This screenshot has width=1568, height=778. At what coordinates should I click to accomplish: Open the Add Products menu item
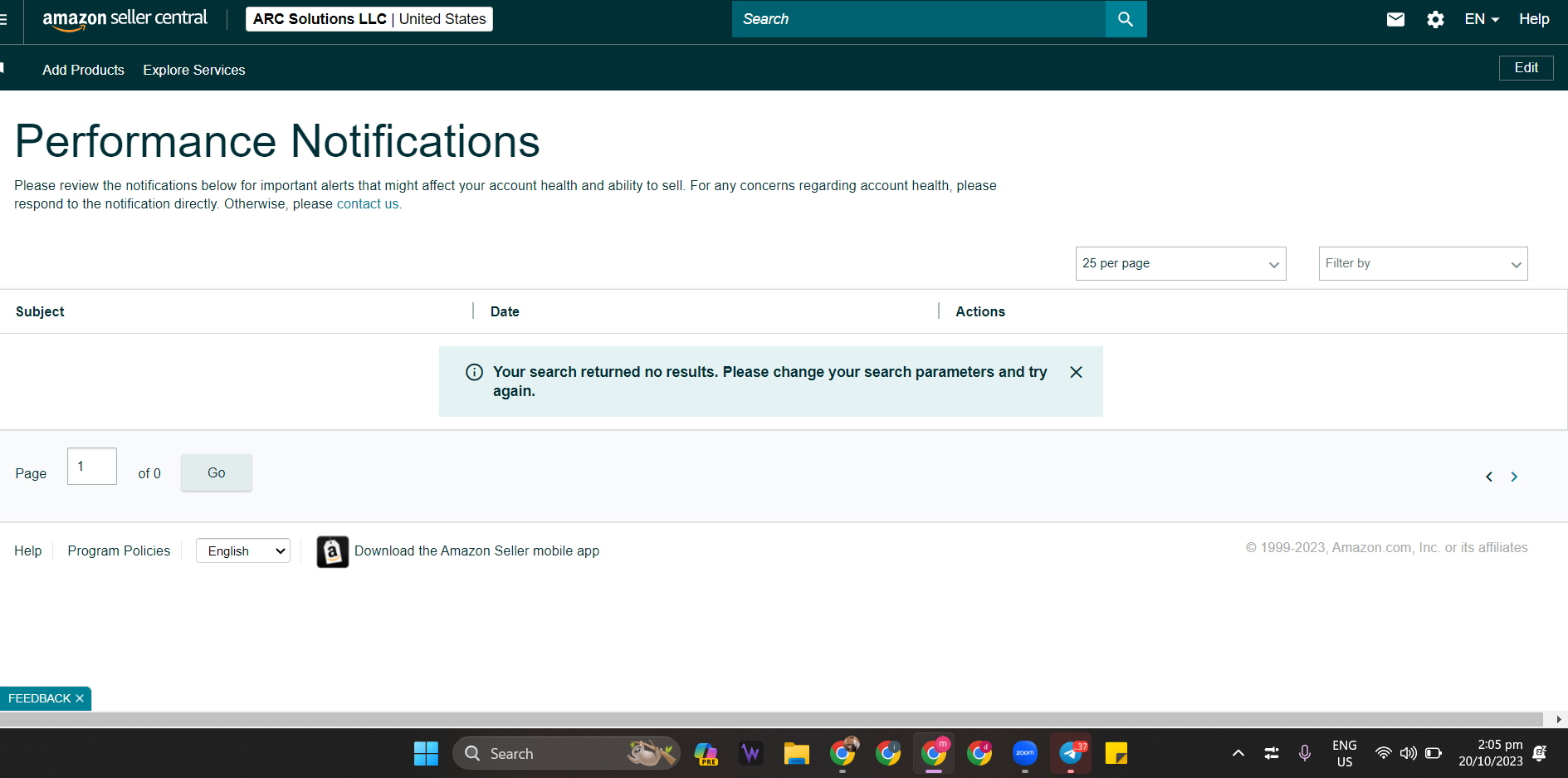(83, 70)
